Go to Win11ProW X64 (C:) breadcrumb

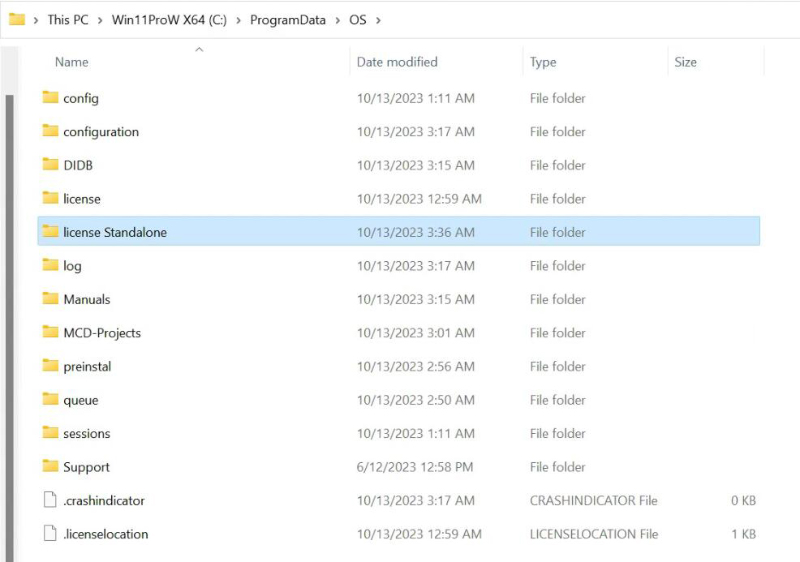169,20
